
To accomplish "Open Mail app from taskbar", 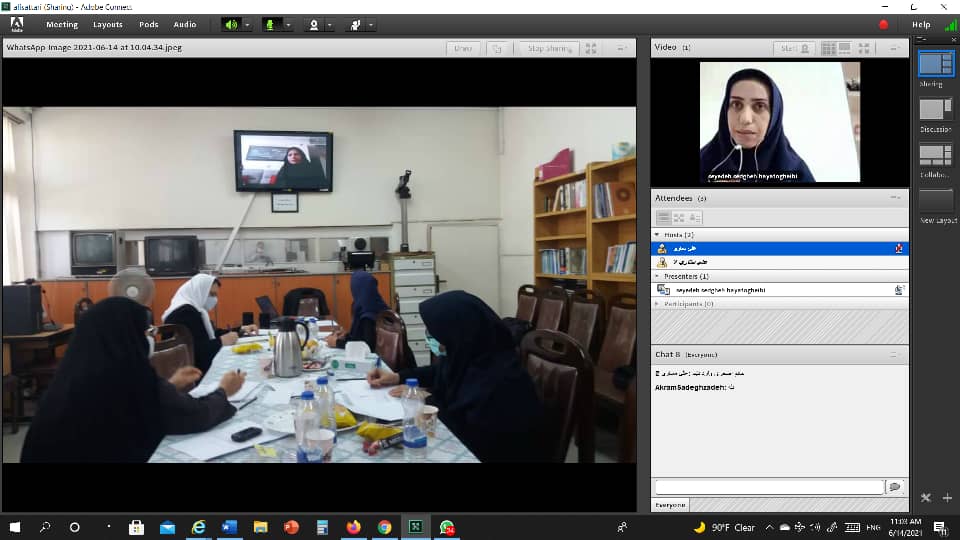I will pyautogui.click(x=167, y=527).
